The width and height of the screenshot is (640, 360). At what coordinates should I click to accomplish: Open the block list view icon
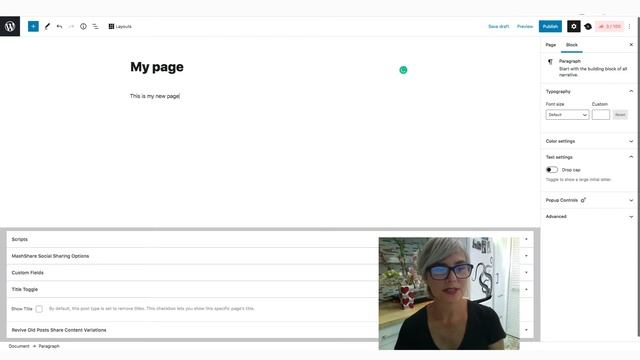96,27
